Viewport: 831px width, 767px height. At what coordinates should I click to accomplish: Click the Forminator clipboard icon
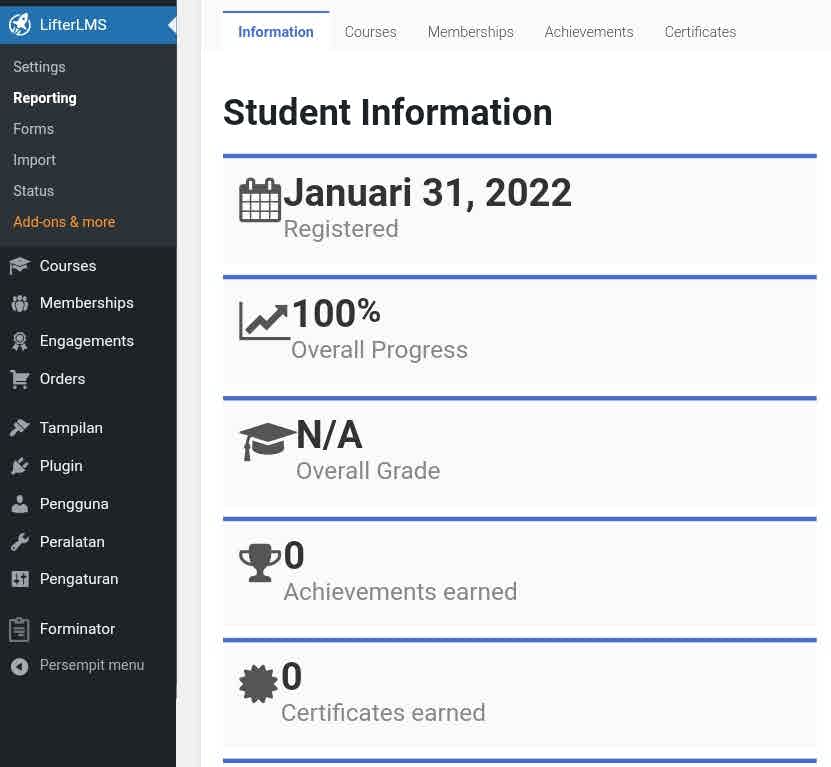click(19, 629)
